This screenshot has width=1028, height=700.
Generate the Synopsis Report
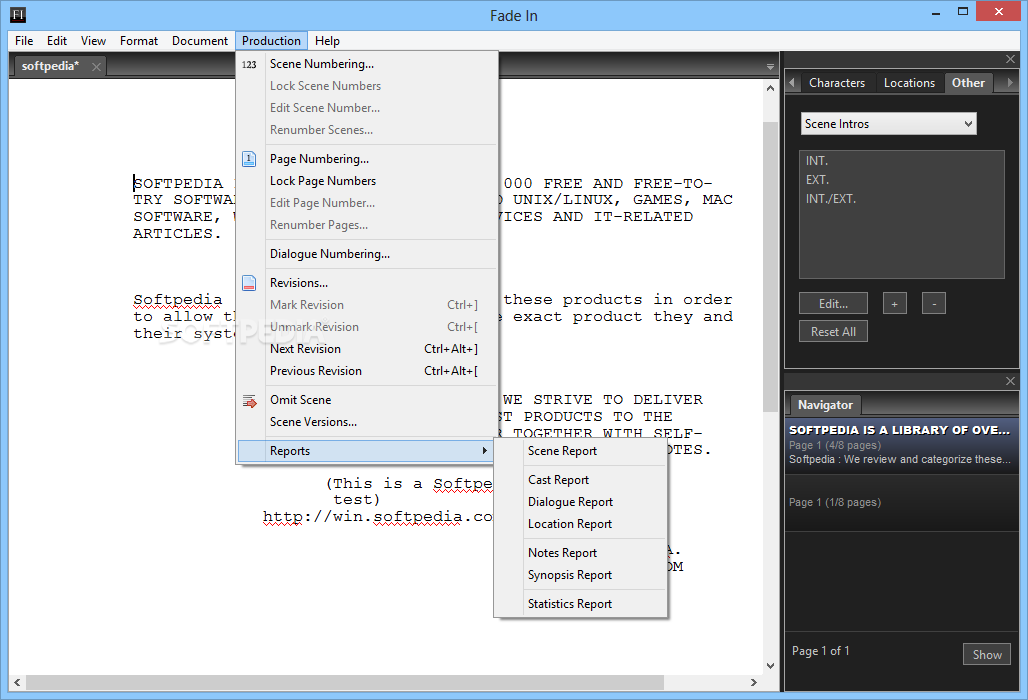(581, 575)
